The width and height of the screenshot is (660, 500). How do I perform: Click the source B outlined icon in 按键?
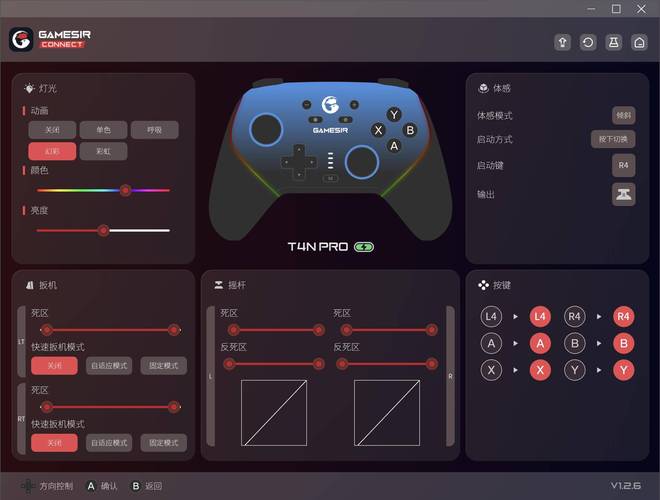click(575, 343)
